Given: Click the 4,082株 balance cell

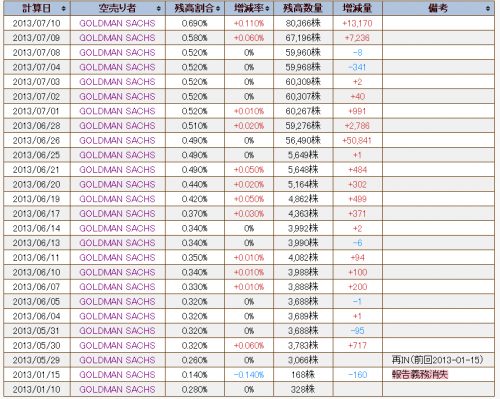Looking at the screenshot, I should [x=303, y=258].
